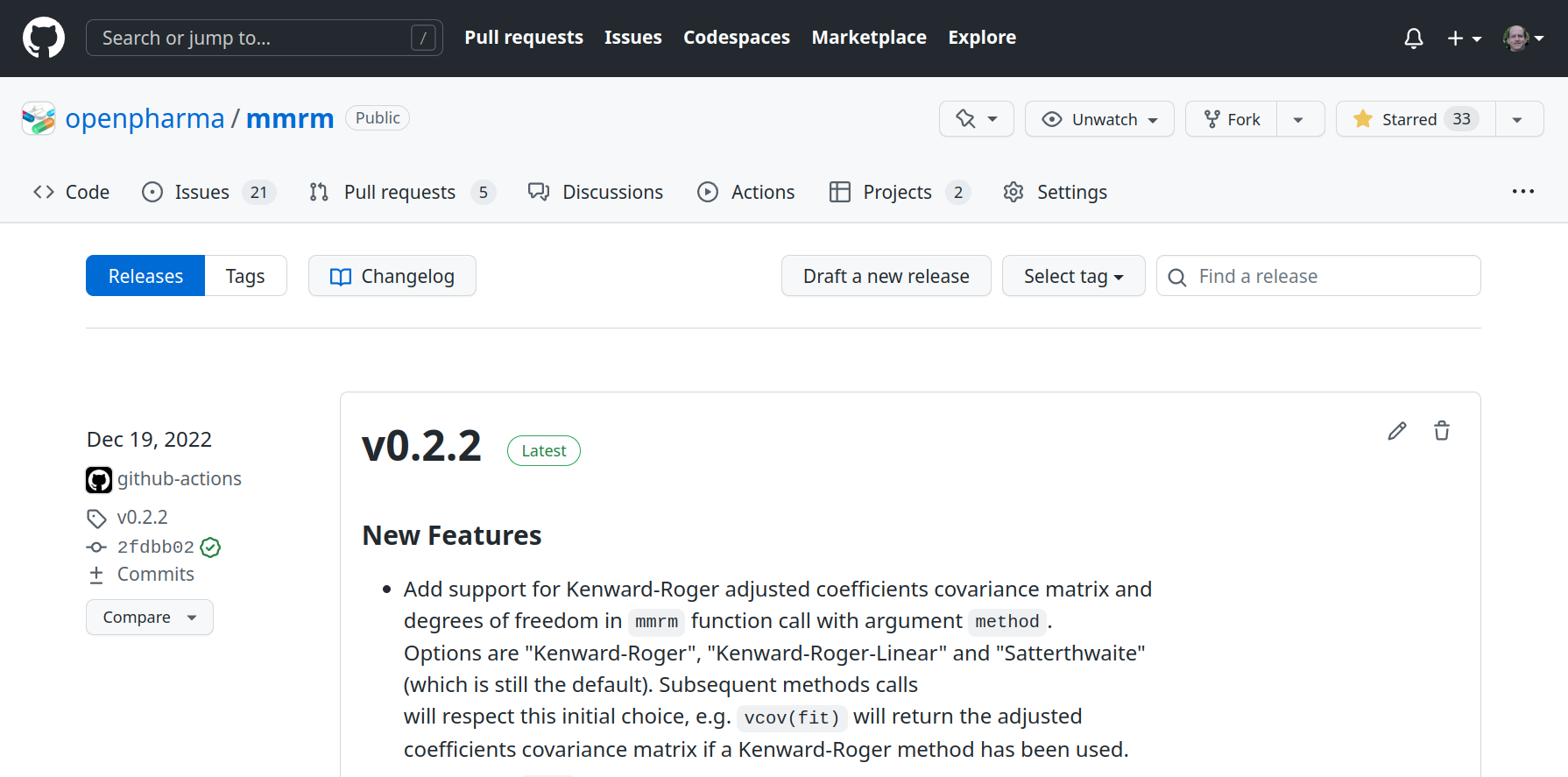1568x777 pixels.
Task: Click the pencil edit release icon
Action: tap(1397, 431)
